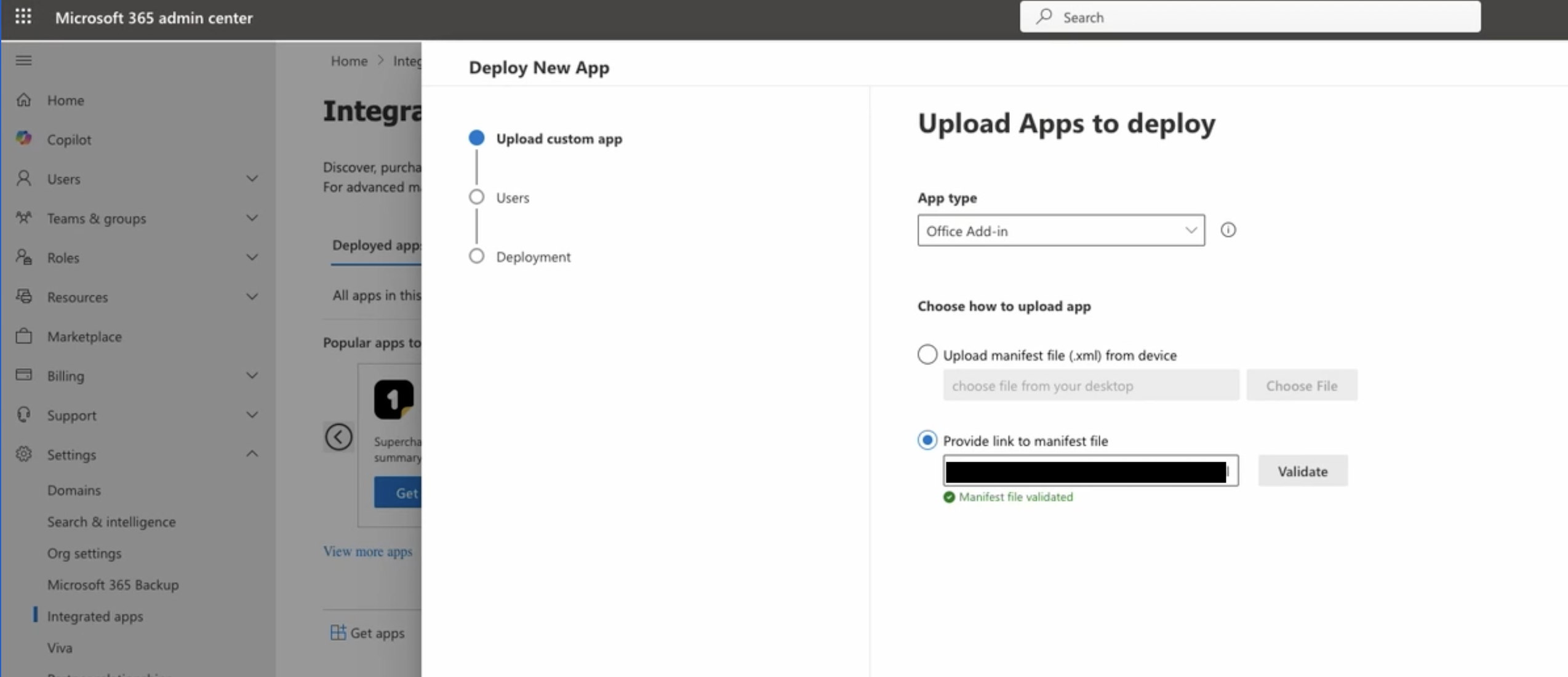
Task: Select Provide link to manifest file radio
Action: pos(927,440)
